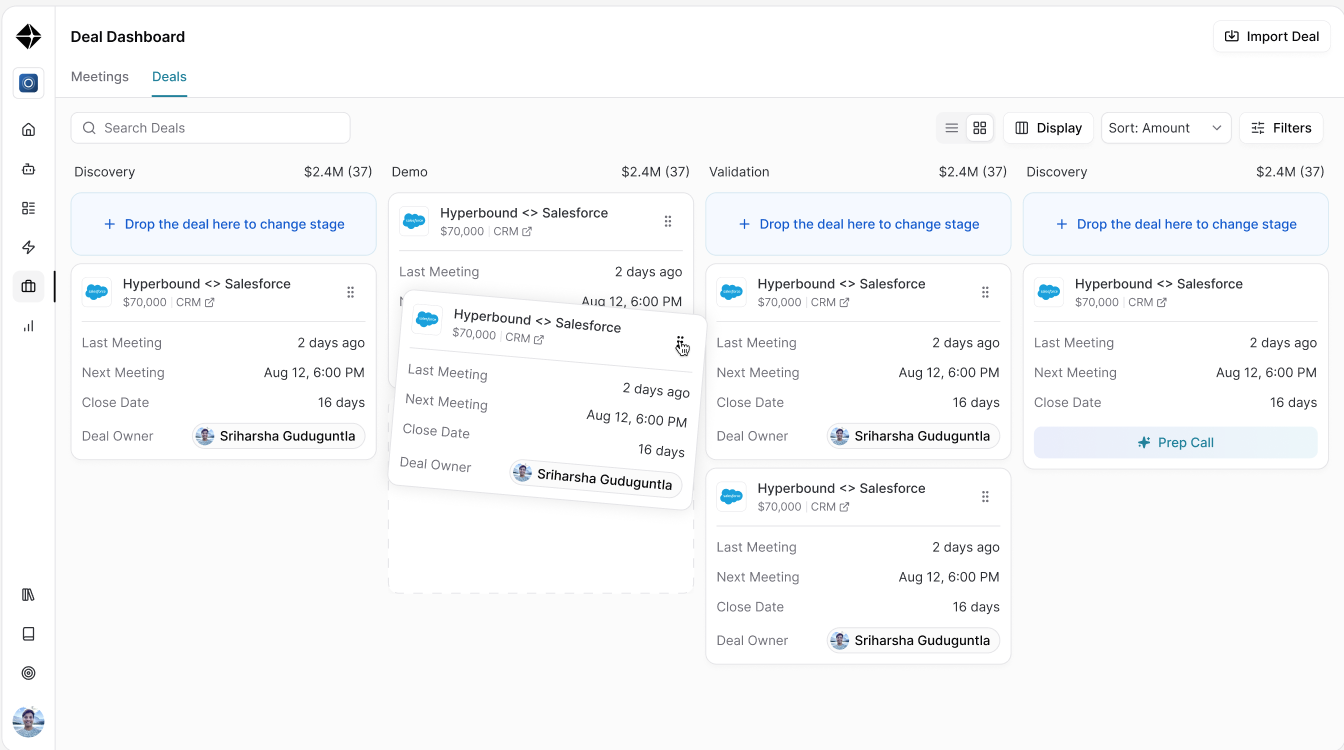Click the Deal Dashboard page title
The height and width of the screenshot is (750, 1344).
coord(128,36)
